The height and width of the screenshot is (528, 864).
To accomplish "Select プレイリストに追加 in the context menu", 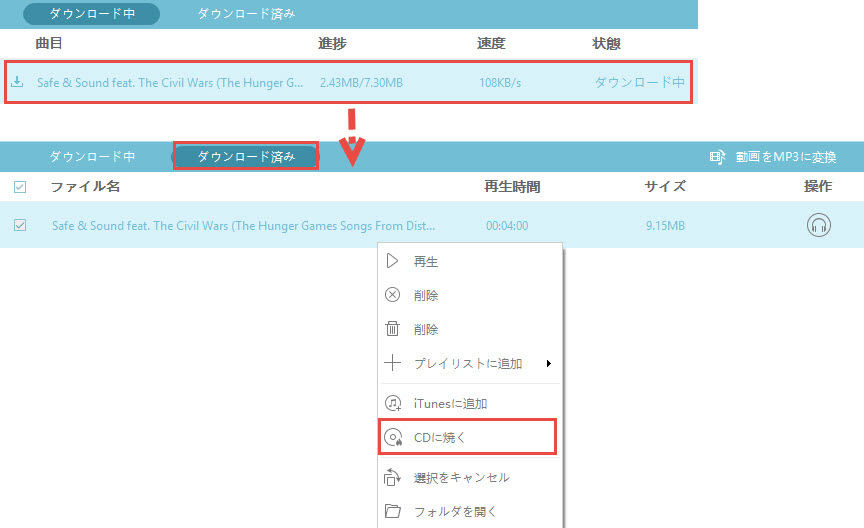I will (x=468, y=363).
